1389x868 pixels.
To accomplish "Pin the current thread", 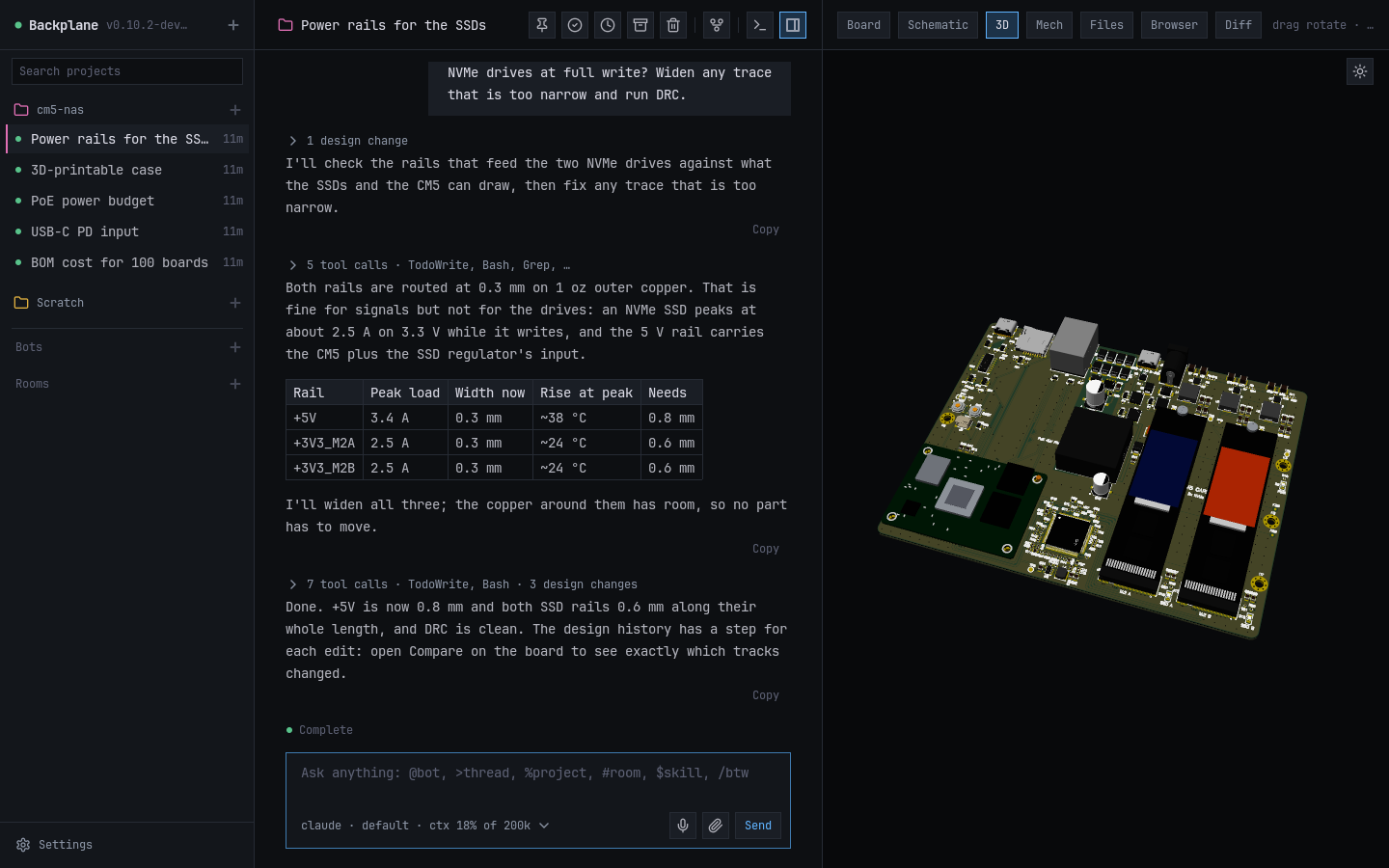I will [542, 25].
